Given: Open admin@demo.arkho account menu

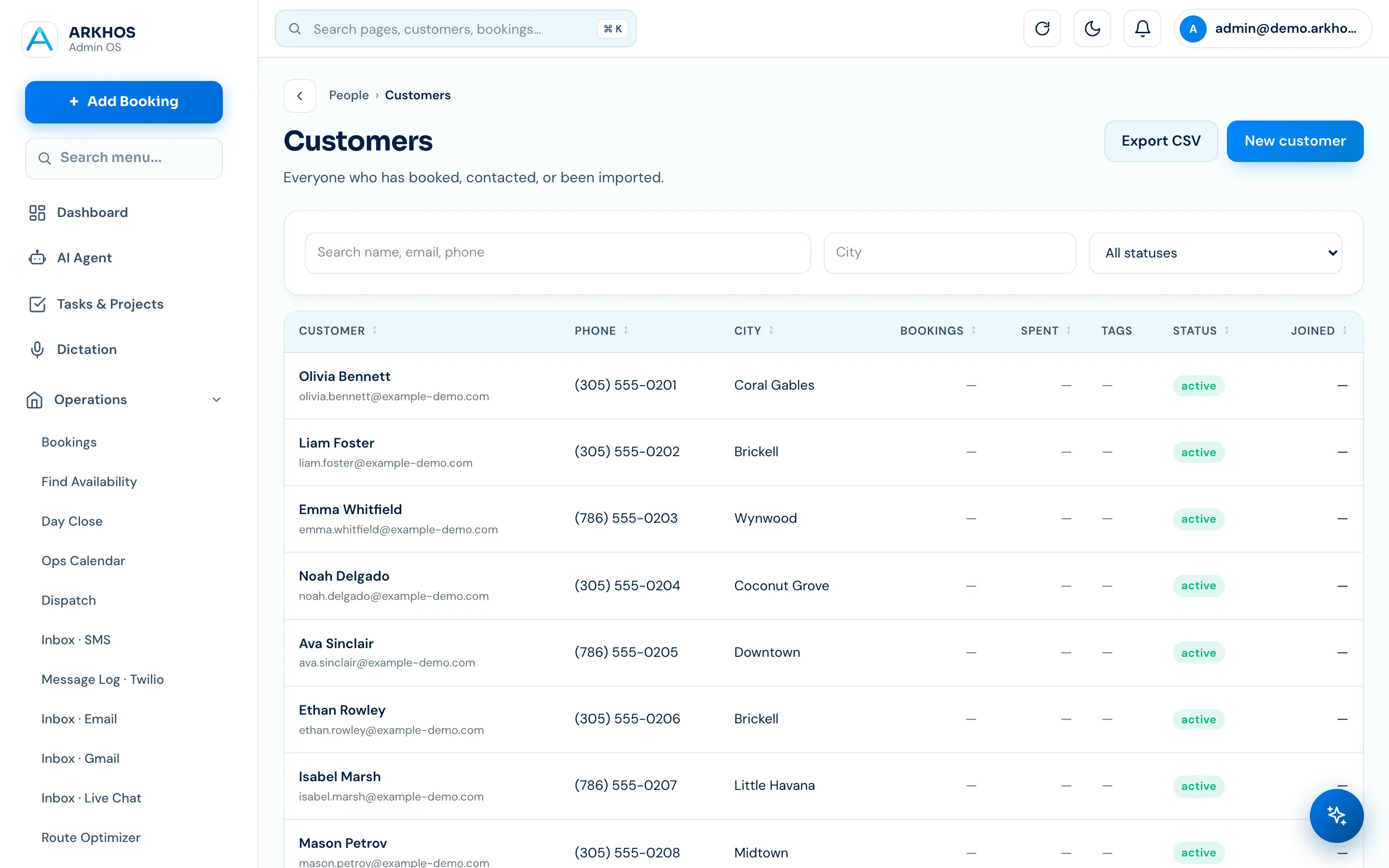Looking at the screenshot, I should (x=1272, y=28).
